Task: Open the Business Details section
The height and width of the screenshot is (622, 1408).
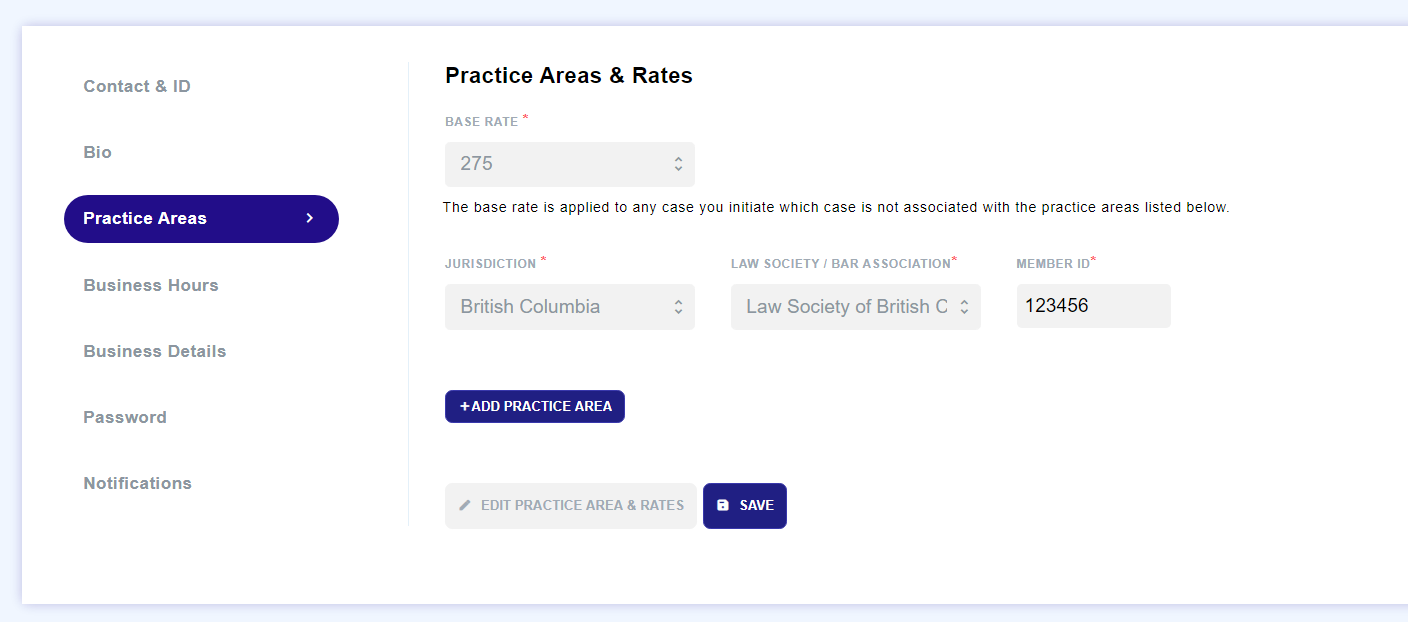Action: click(x=155, y=351)
